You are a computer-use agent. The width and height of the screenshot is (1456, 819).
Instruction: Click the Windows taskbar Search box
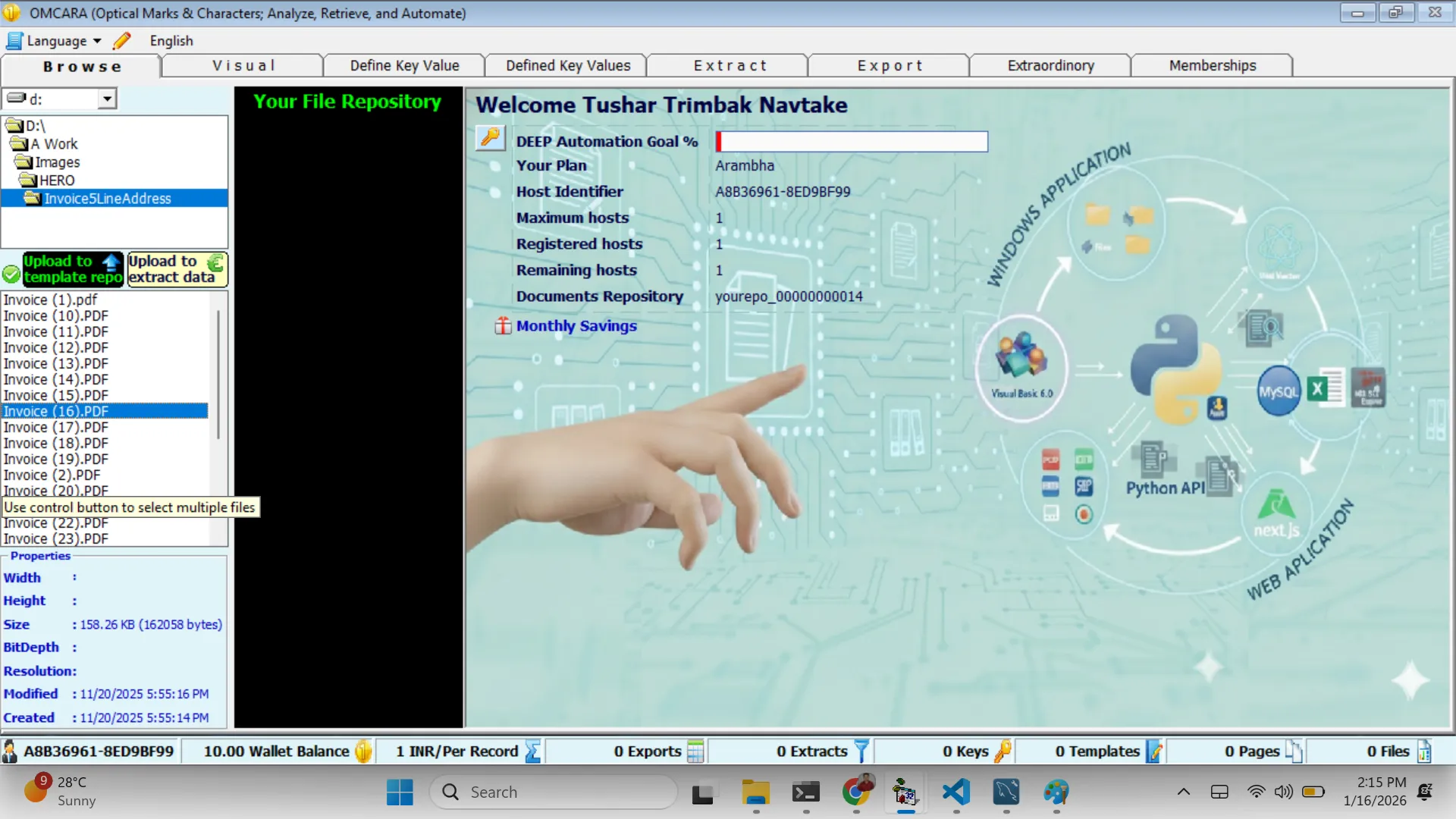pyautogui.click(x=554, y=792)
